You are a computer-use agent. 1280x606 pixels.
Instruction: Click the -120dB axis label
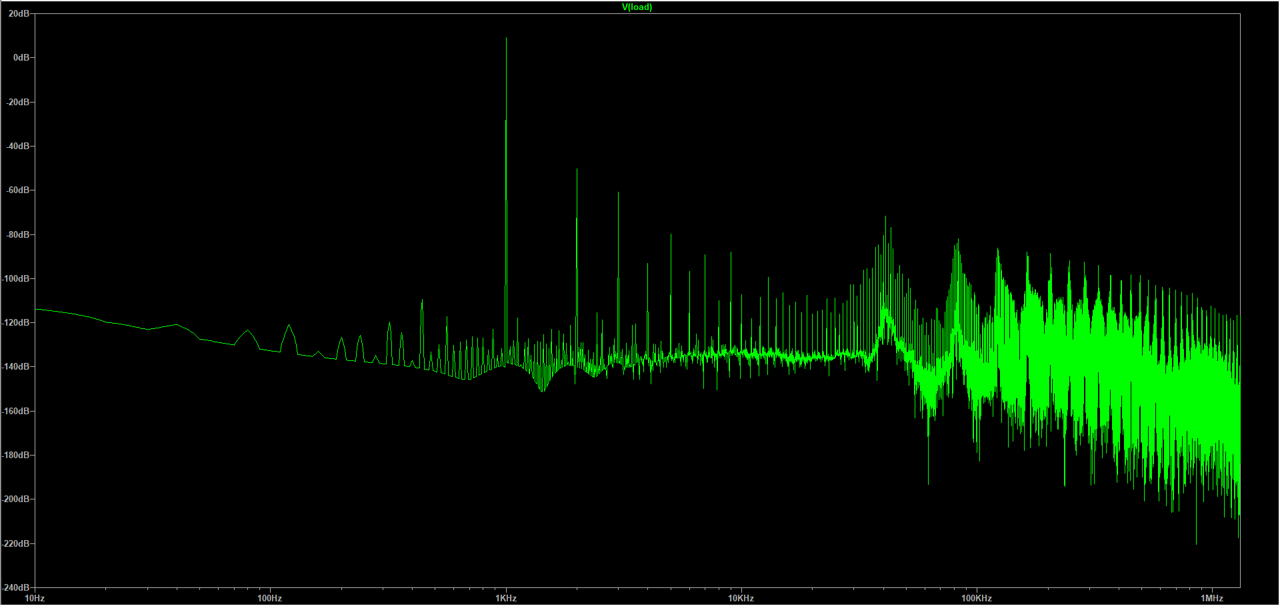16,322
